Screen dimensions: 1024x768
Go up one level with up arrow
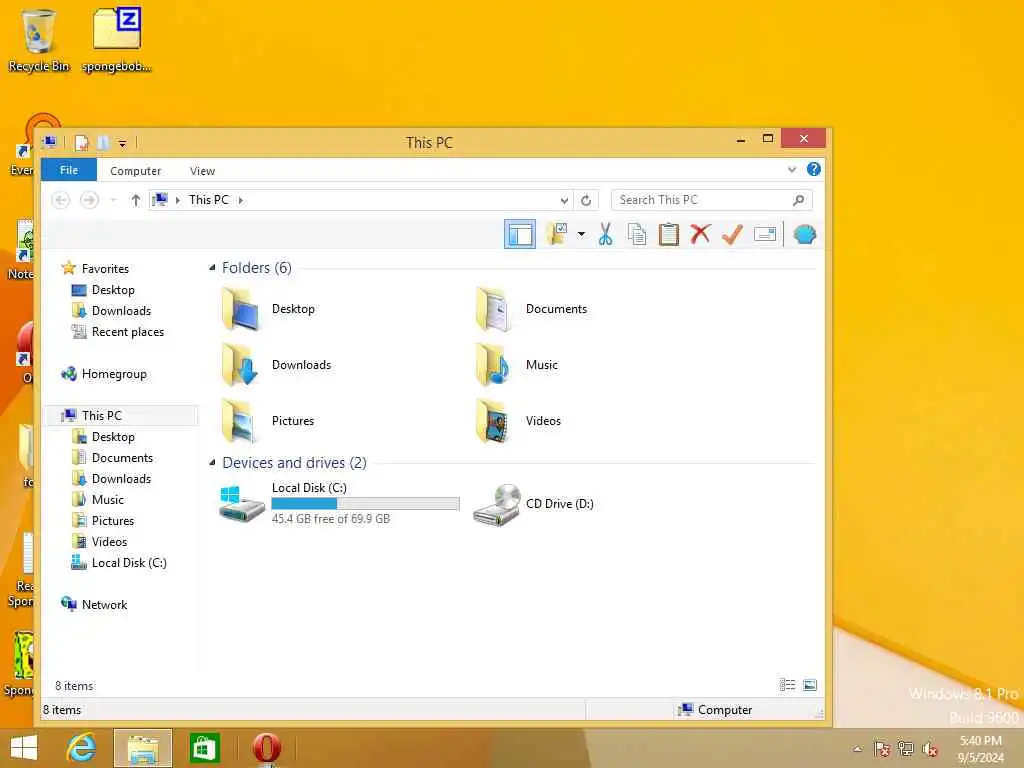pyautogui.click(x=135, y=200)
